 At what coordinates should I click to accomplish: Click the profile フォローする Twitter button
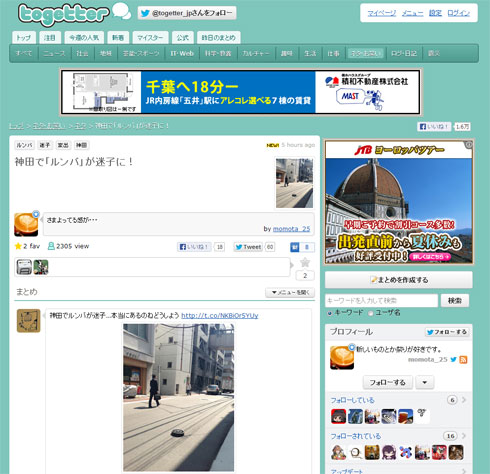[x=447, y=332]
